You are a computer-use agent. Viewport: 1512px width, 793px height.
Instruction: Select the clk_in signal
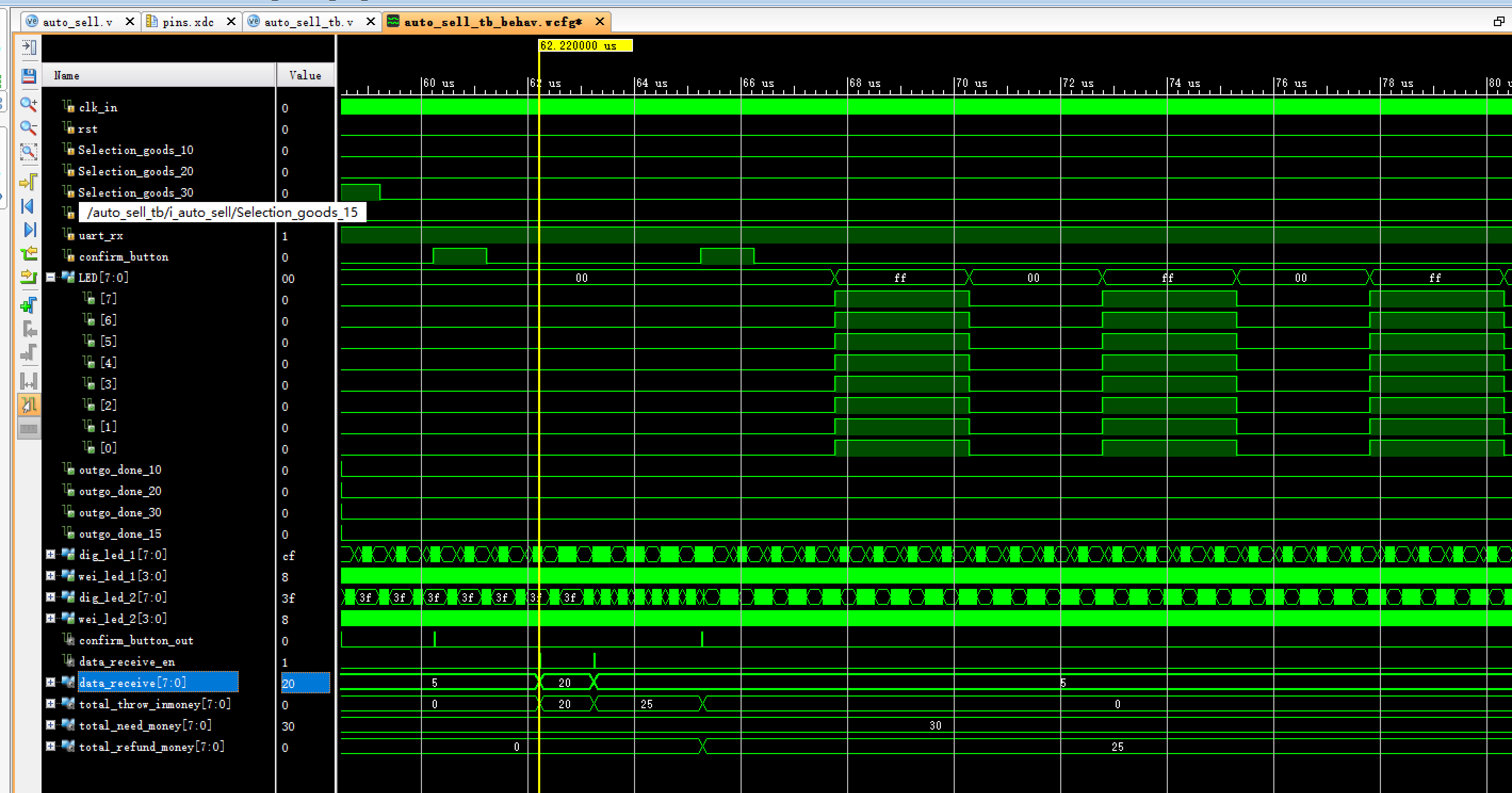[x=98, y=108]
